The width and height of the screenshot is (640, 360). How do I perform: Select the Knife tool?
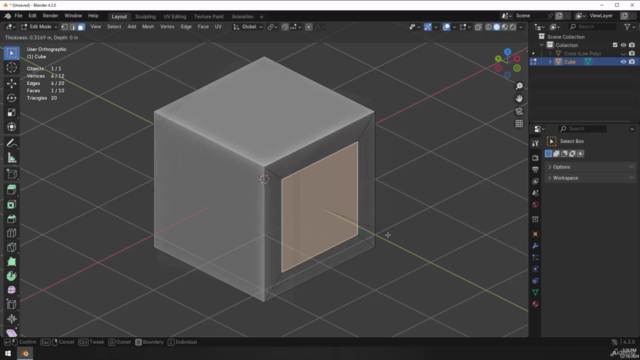click(x=11, y=247)
